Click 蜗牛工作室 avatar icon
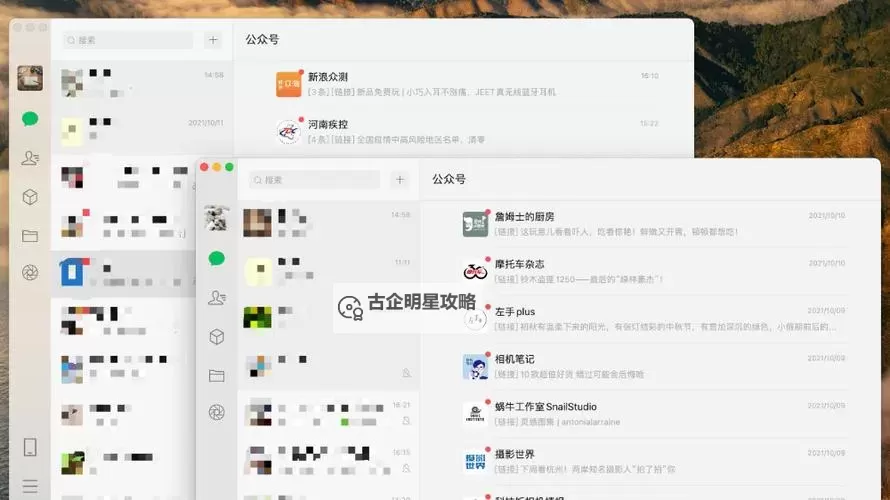 475,414
